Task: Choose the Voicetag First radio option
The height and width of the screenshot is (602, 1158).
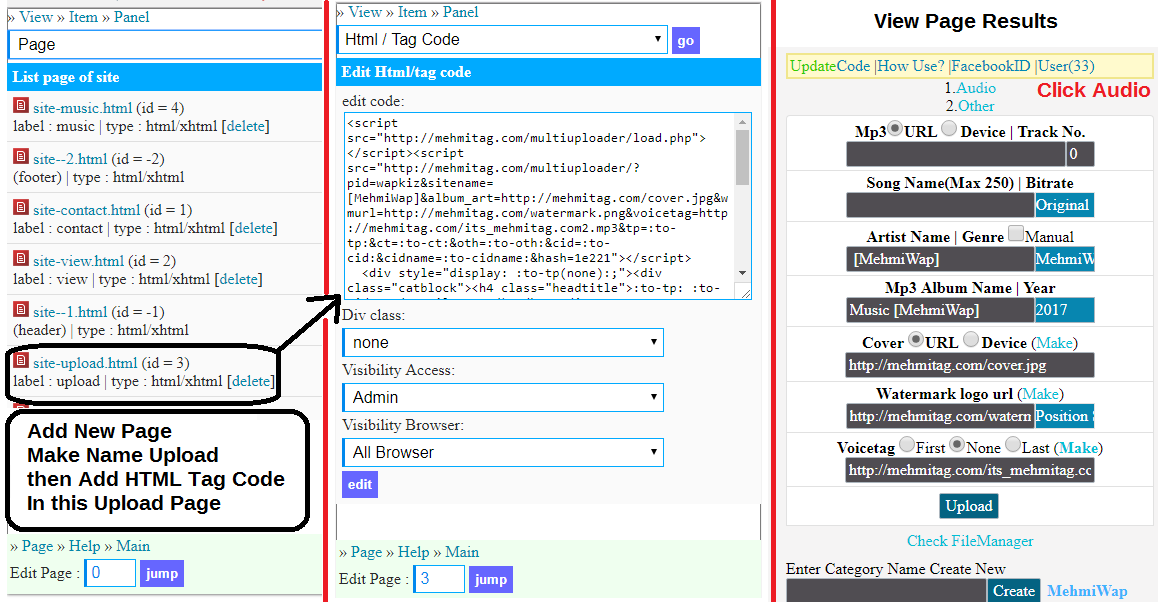Action: [x=907, y=446]
